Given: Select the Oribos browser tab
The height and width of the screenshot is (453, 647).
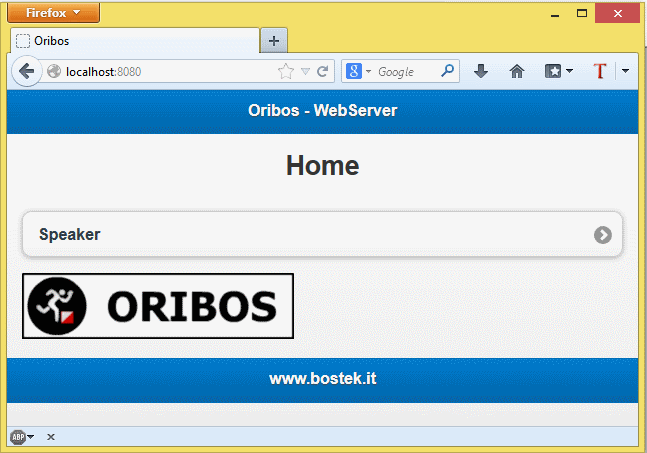Looking at the screenshot, I should (135, 41).
